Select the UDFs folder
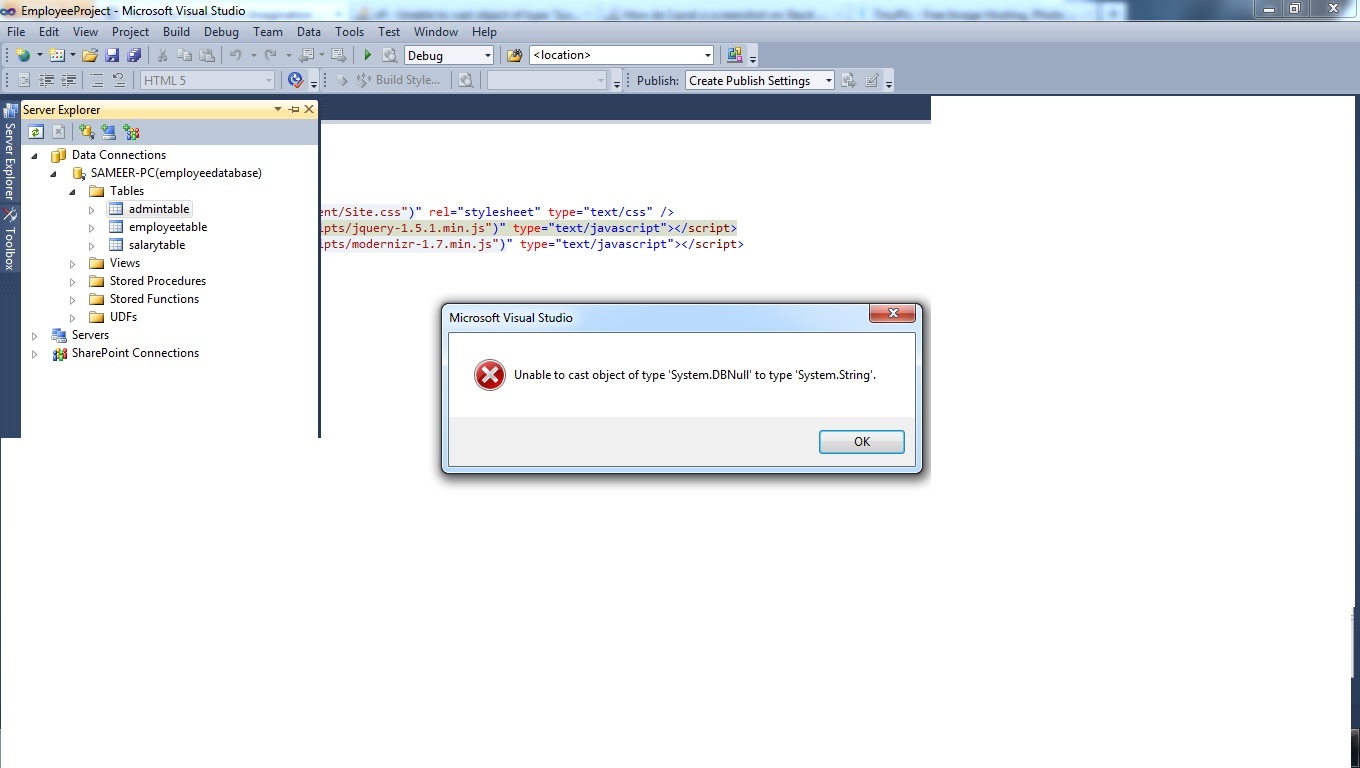The height and width of the screenshot is (768, 1360). (x=123, y=317)
